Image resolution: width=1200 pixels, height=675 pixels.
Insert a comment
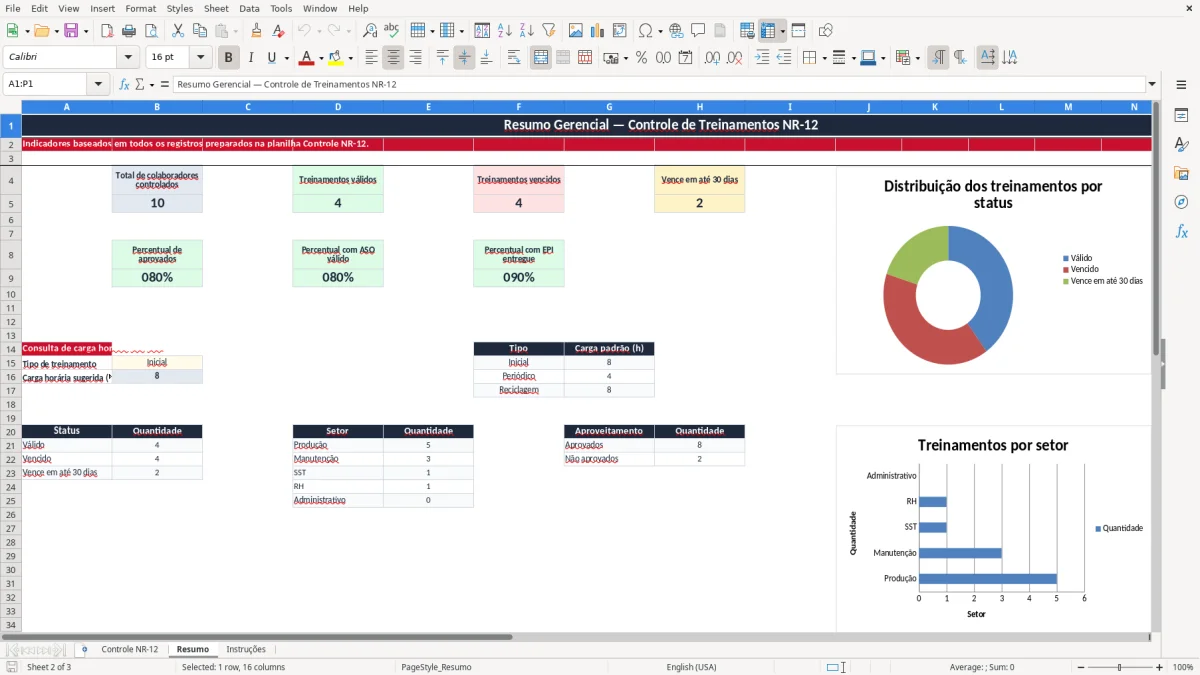pyautogui.click(x=698, y=31)
